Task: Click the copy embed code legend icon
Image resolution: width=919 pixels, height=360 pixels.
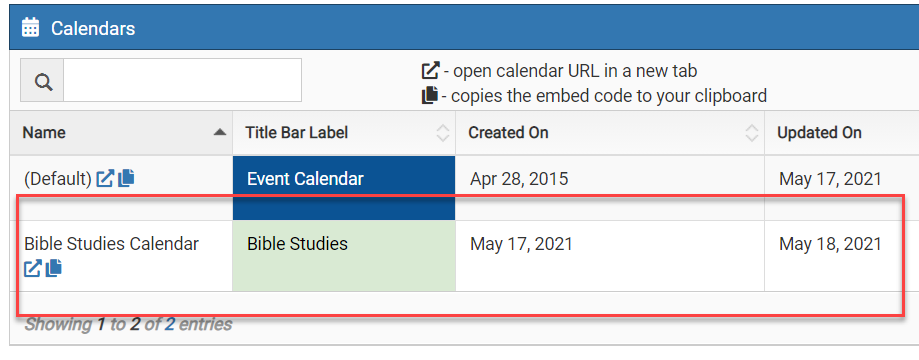Action: click(430, 94)
